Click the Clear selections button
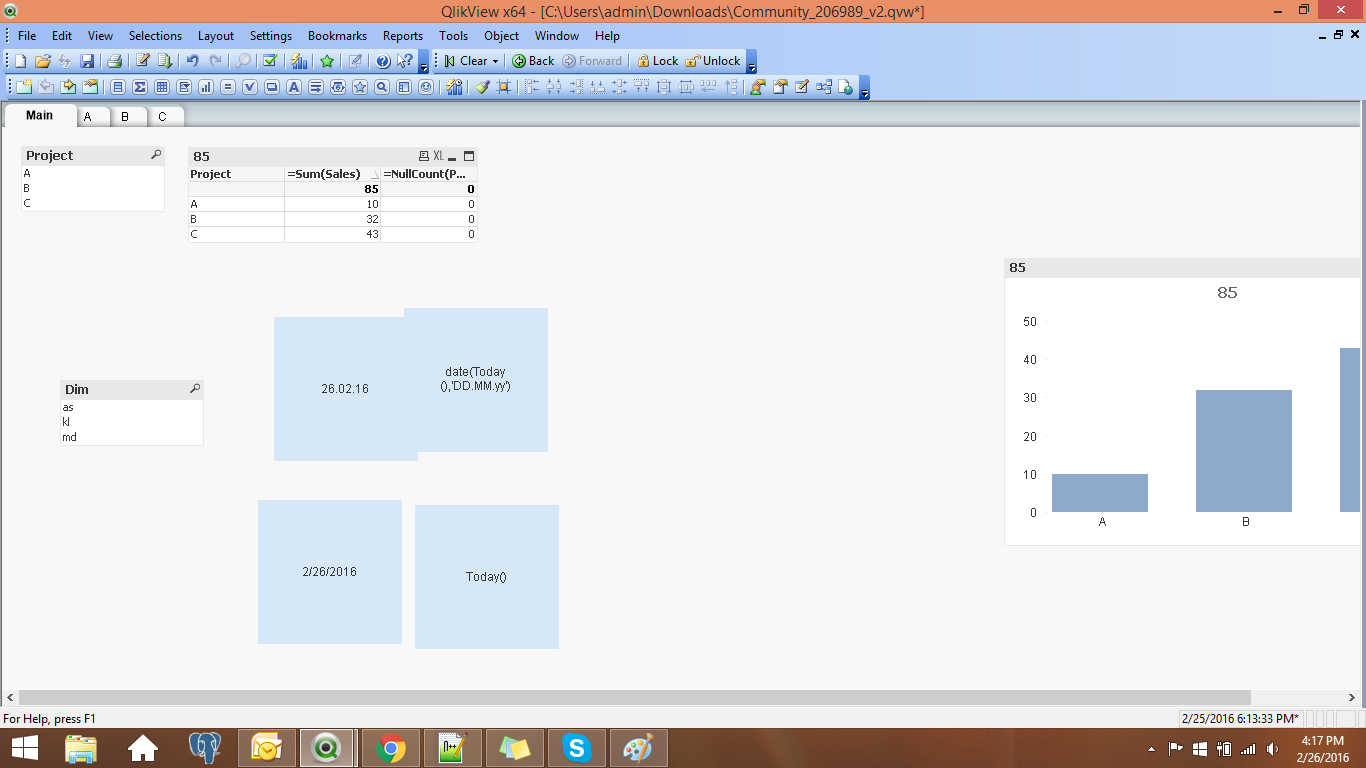 tap(466, 61)
